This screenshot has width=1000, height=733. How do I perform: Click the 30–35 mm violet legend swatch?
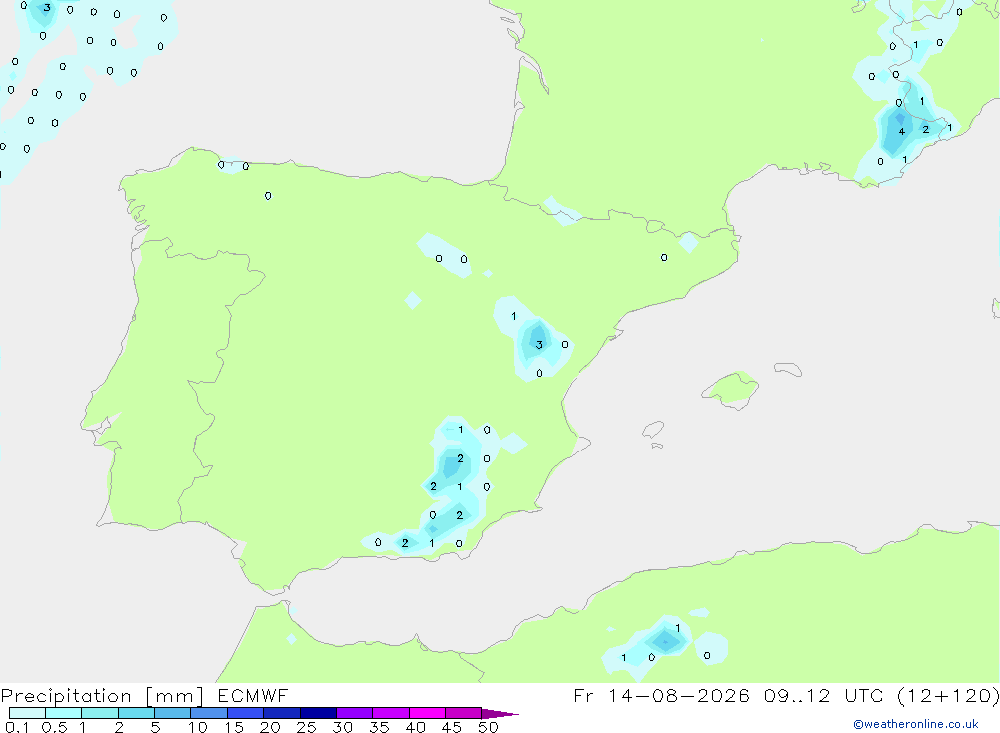point(355,713)
